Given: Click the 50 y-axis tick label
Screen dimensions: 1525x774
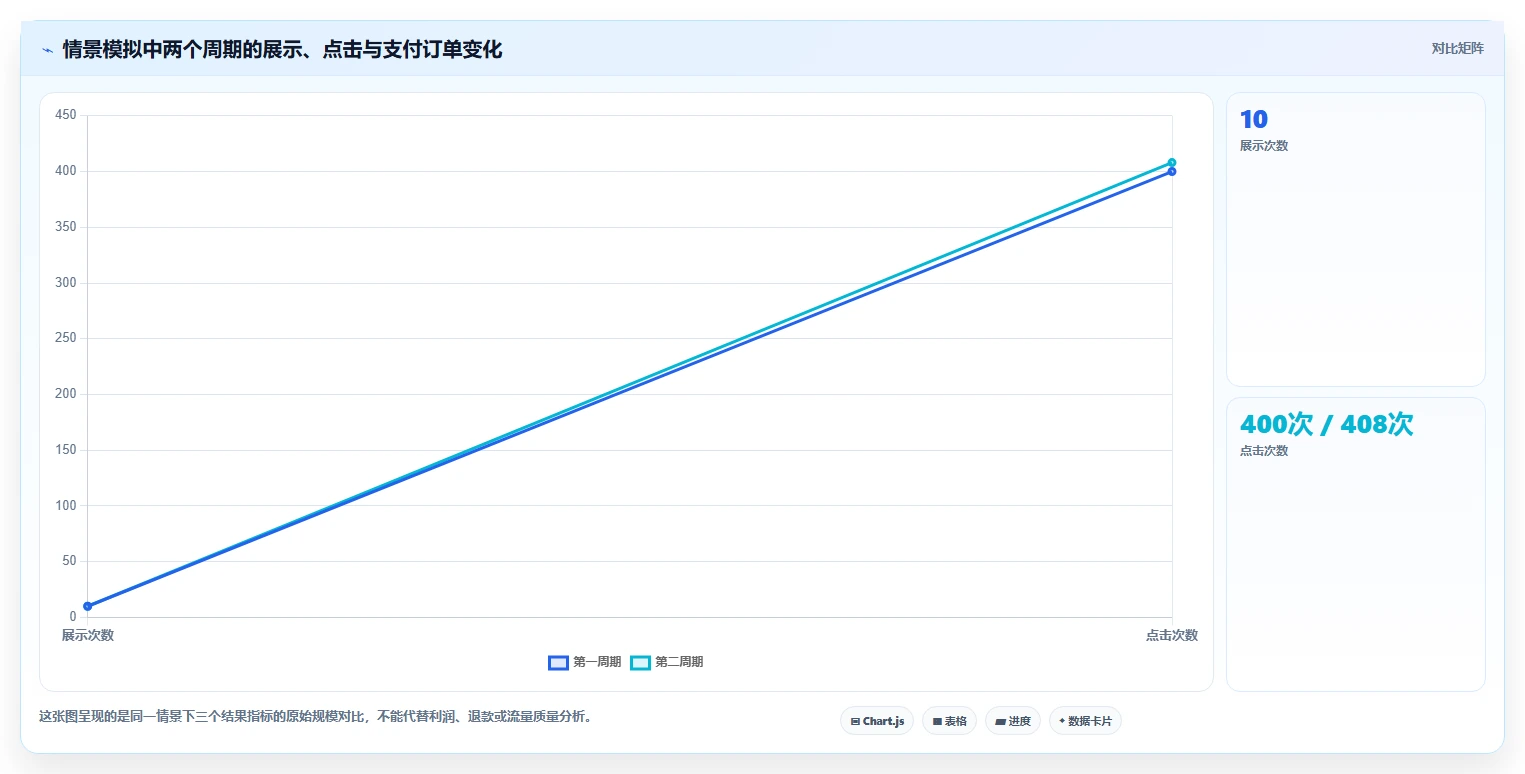Looking at the screenshot, I should [x=70, y=561].
